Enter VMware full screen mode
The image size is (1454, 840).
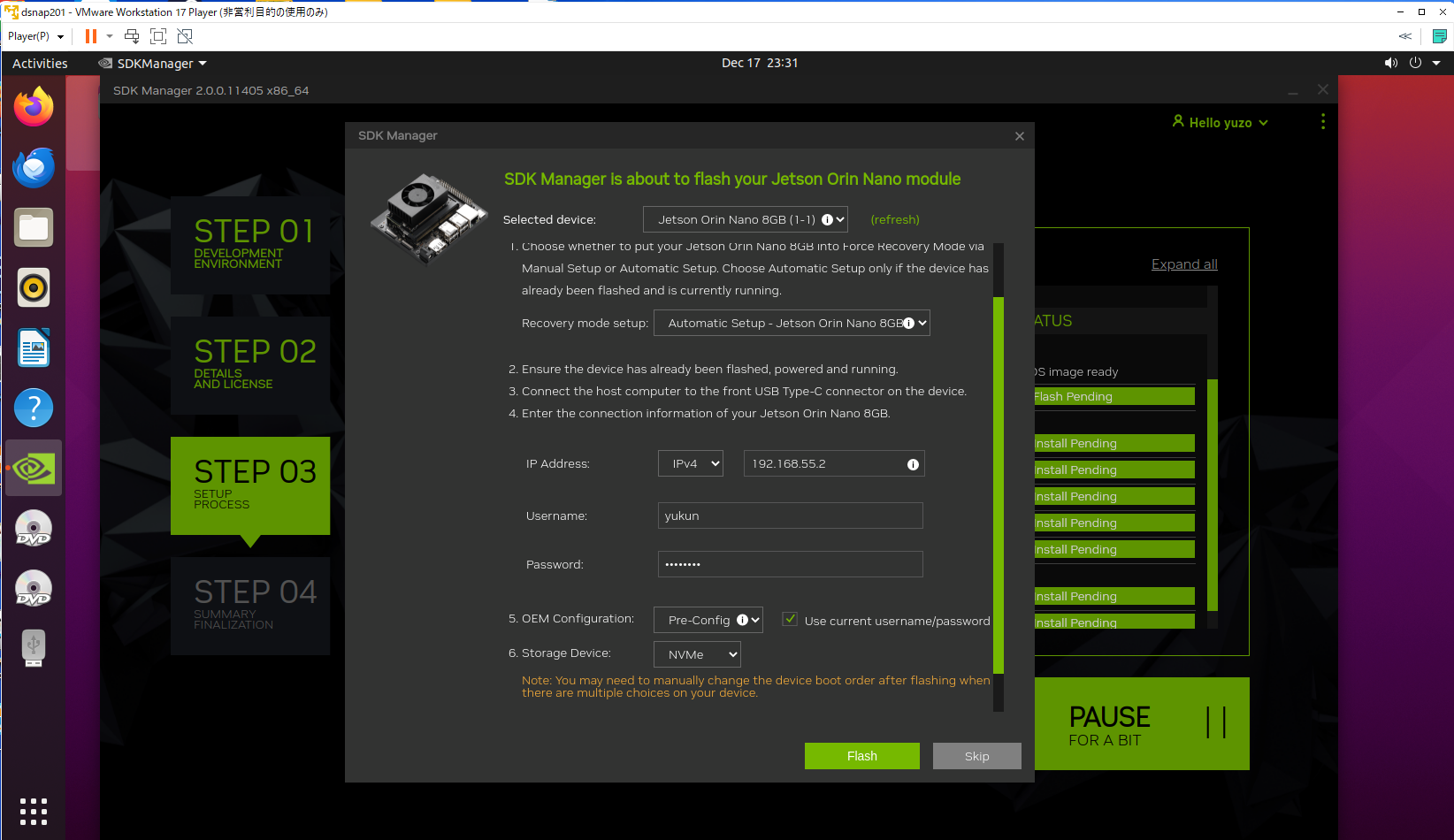pos(158,36)
